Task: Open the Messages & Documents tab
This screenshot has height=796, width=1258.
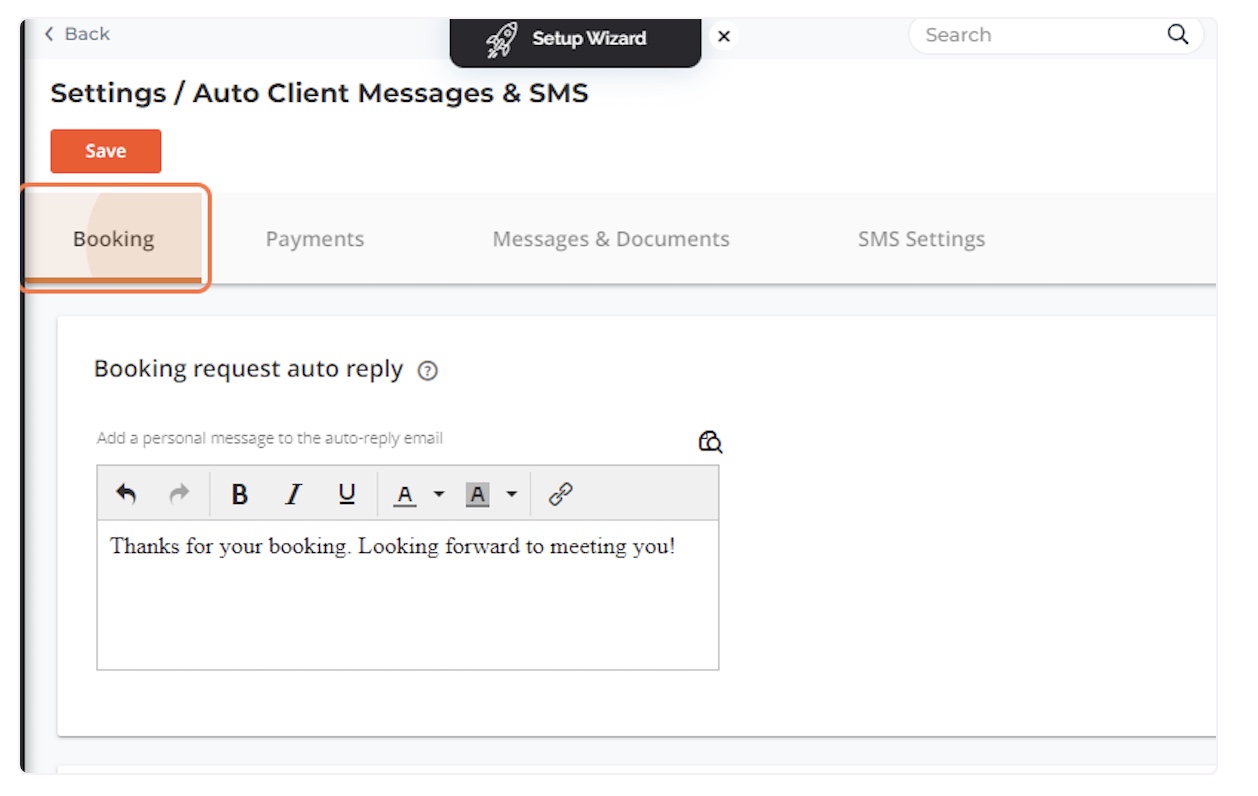Action: pyautogui.click(x=610, y=239)
